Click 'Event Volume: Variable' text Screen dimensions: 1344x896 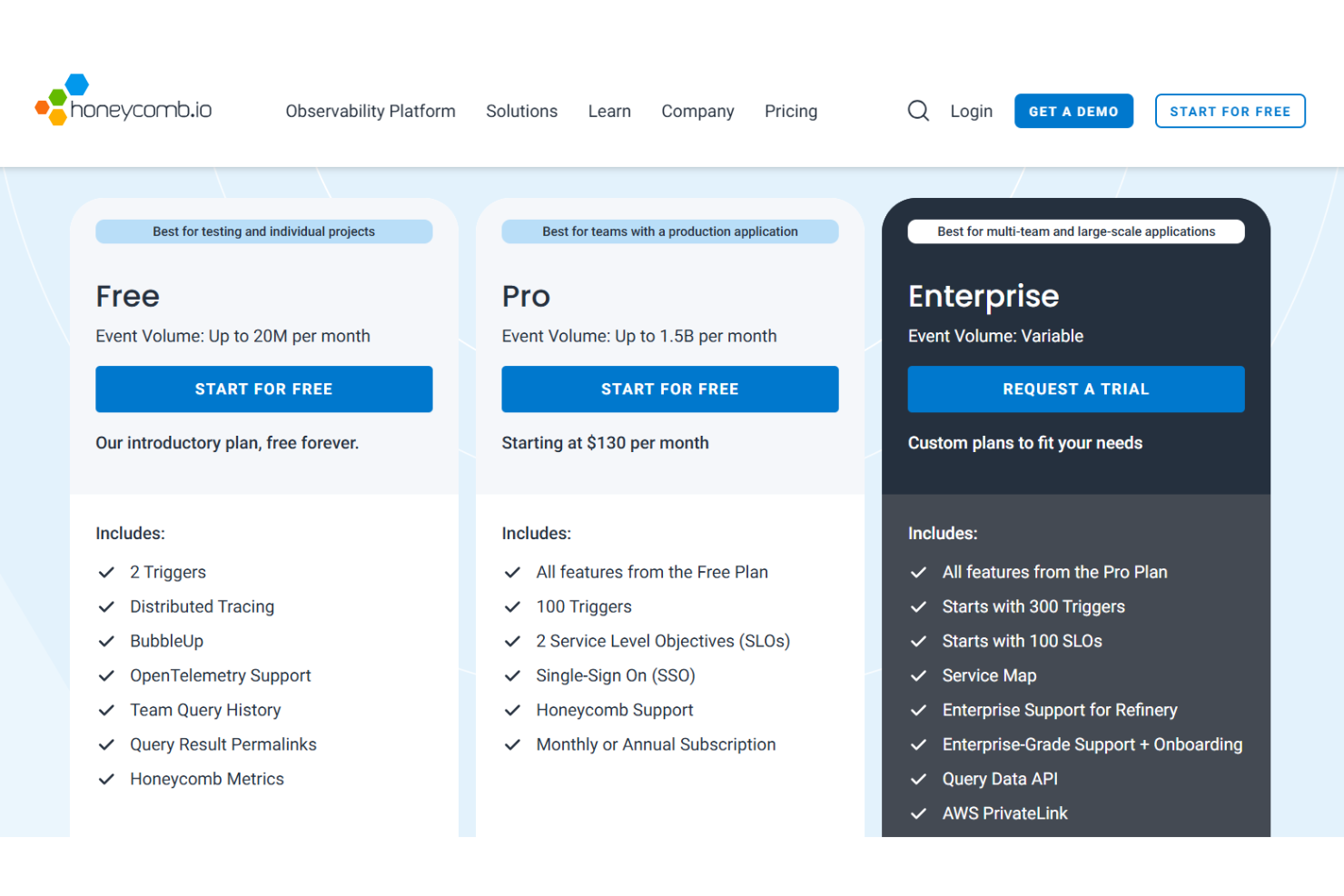(x=995, y=336)
